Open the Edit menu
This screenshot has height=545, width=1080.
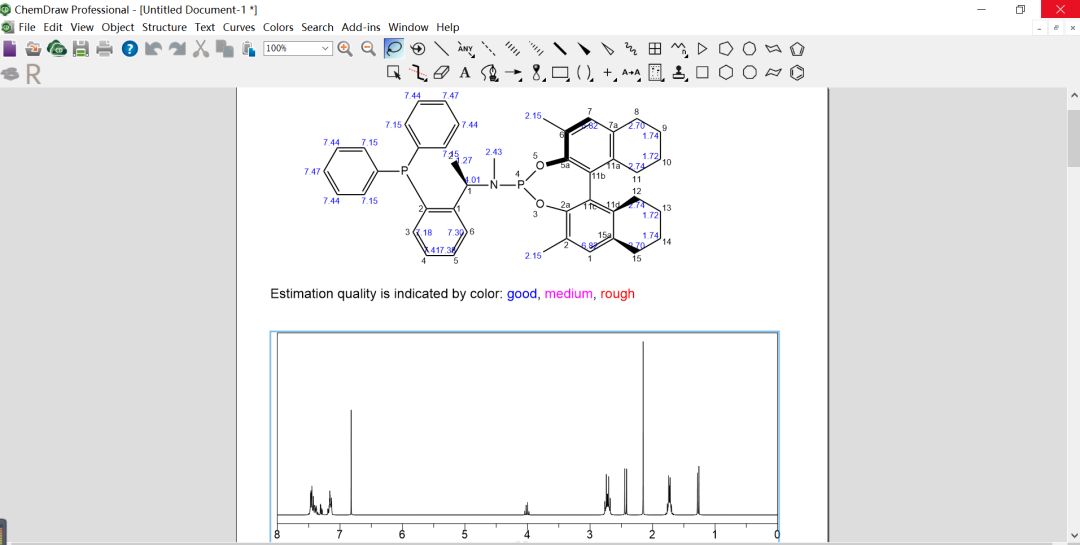[53, 27]
